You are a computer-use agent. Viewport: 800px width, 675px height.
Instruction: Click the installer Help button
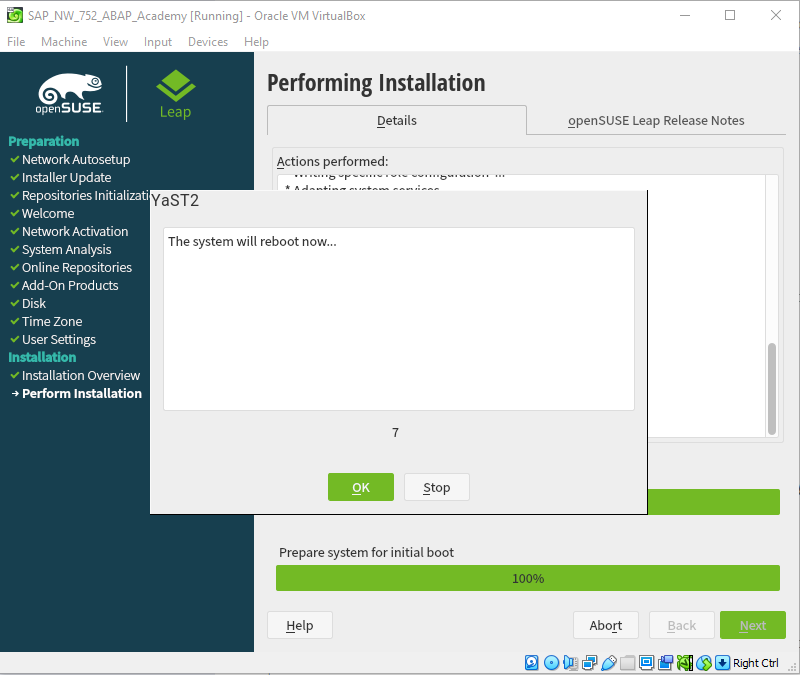pyautogui.click(x=300, y=625)
